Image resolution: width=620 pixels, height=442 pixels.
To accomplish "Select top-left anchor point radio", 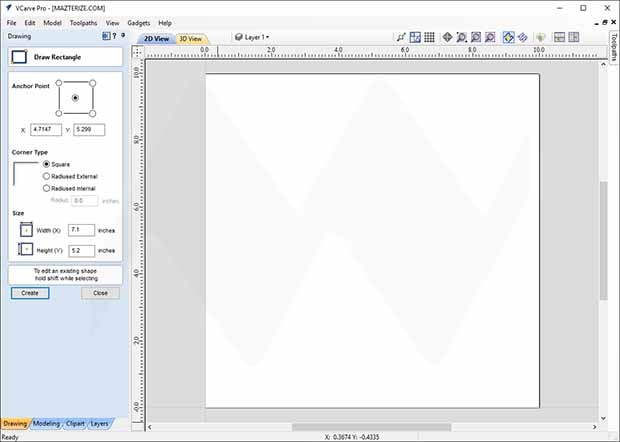I will click(x=58, y=83).
